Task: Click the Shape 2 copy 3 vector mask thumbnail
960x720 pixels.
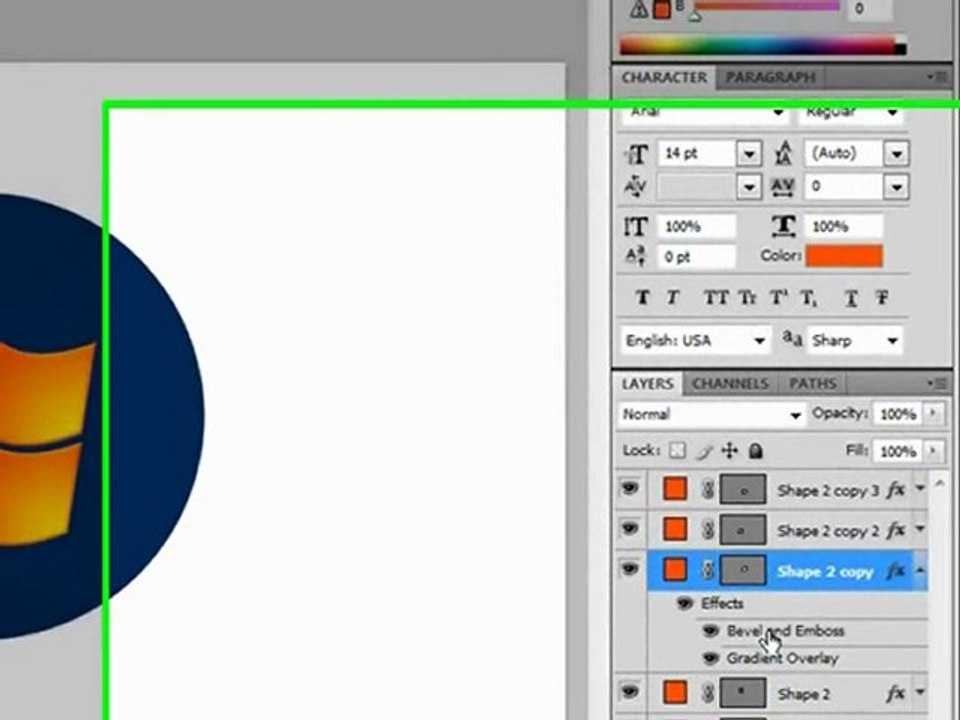Action: (743, 490)
